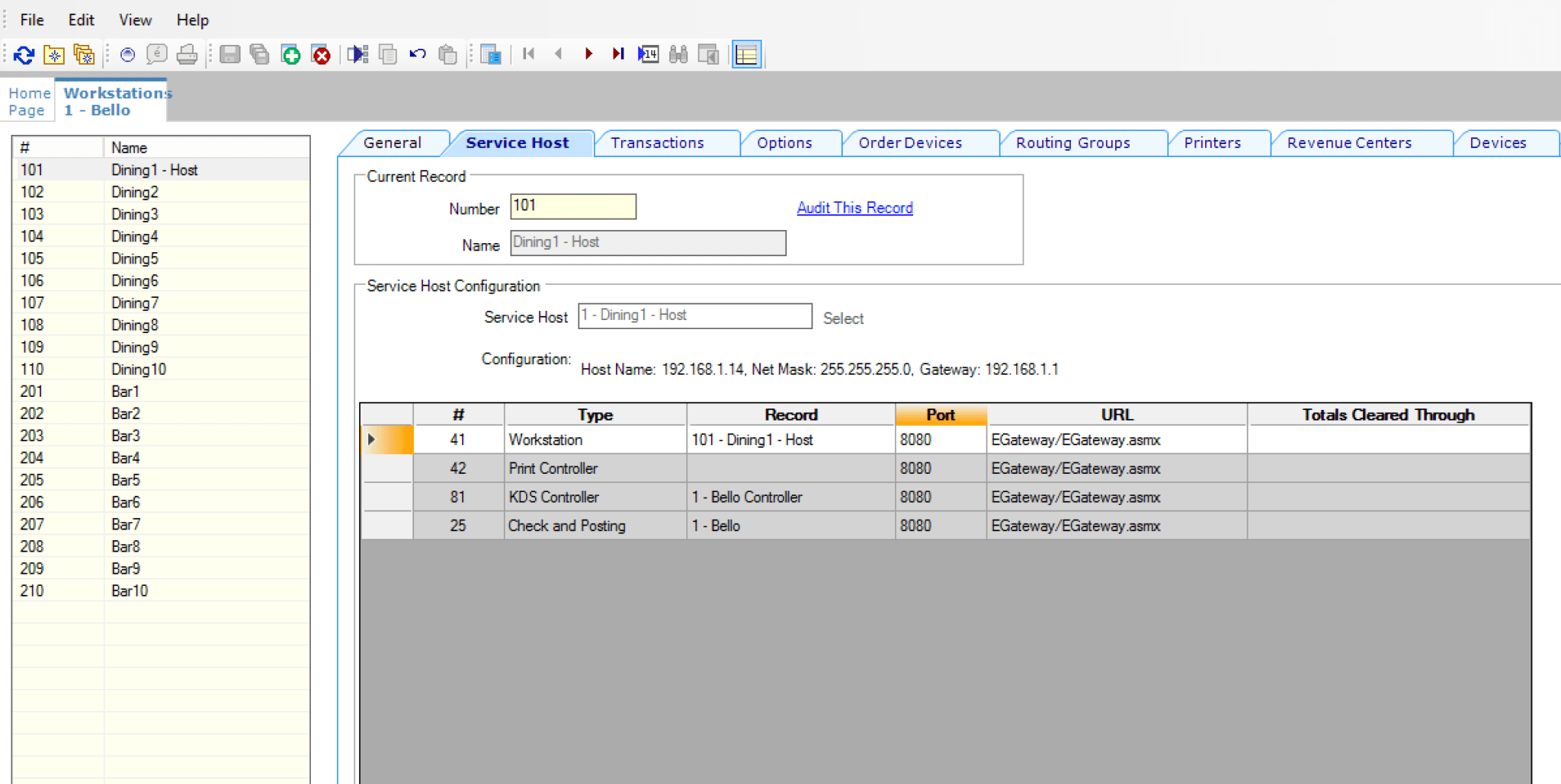Toggle the panel visibility icon near the binoculars

pyautogui.click(x=708, y=53)
